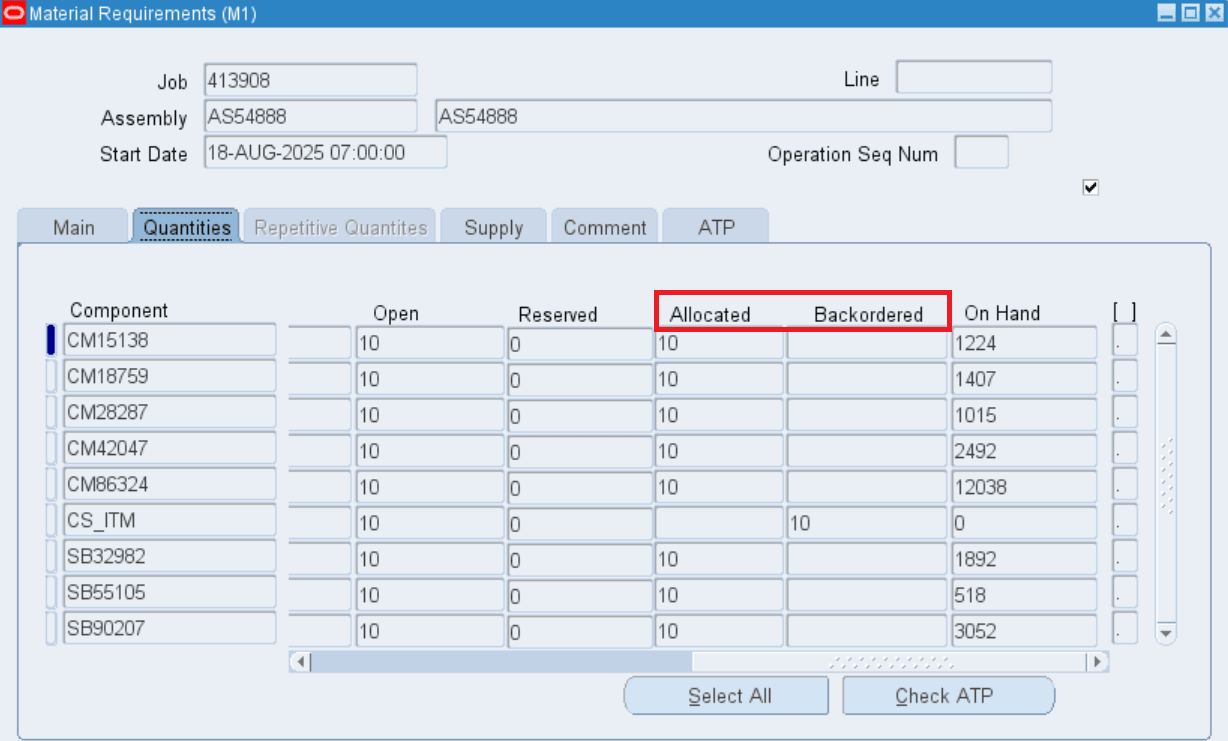Screen dimensions: 1228x741
Task: Click the vertical scrollbar's down arrow
Action: click(1166, 633)
